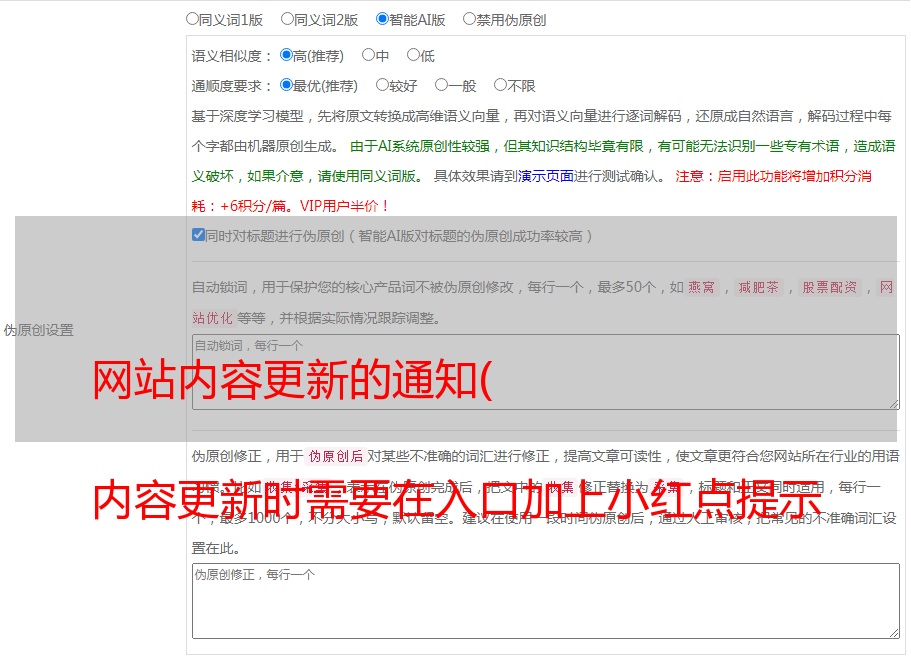Click the red VIP用户半价 notice text
Screen dimensions: 911x658
point(344,206)
